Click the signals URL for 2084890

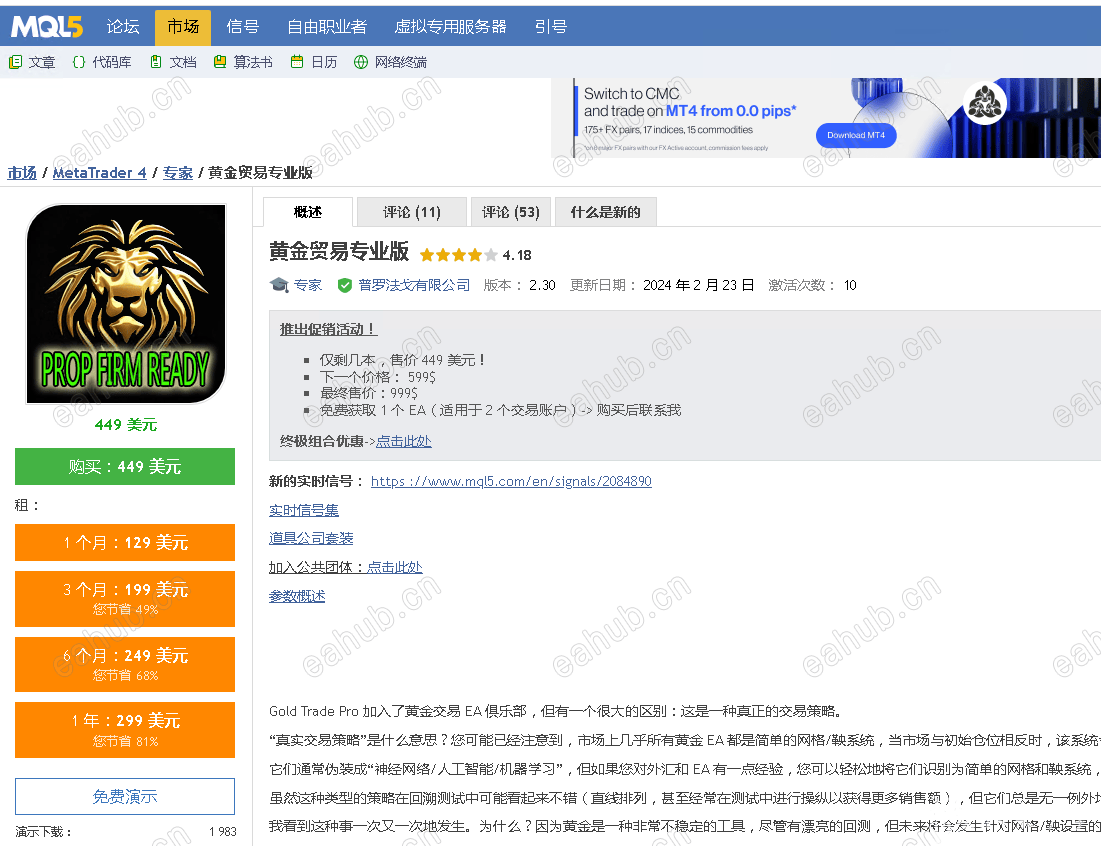tap(511, 481)
